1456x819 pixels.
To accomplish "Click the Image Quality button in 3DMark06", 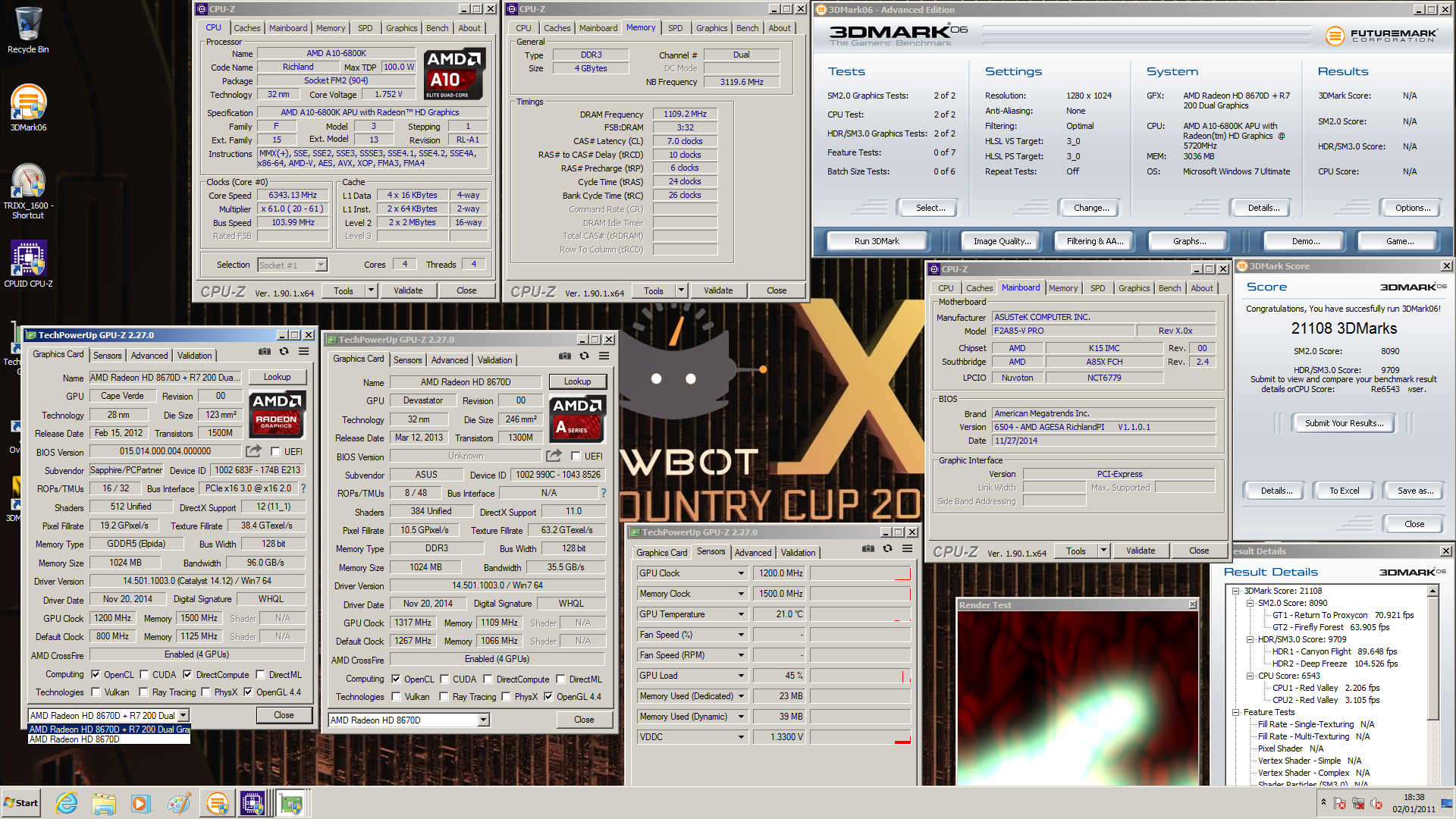I will (1002, 241).
